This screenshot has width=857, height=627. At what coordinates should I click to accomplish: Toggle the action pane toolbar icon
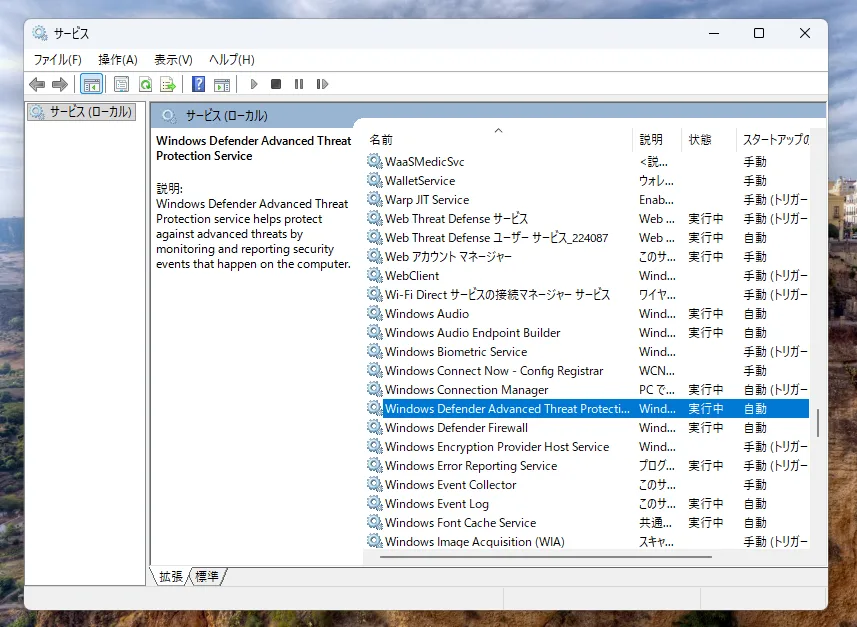coord(222,84)
